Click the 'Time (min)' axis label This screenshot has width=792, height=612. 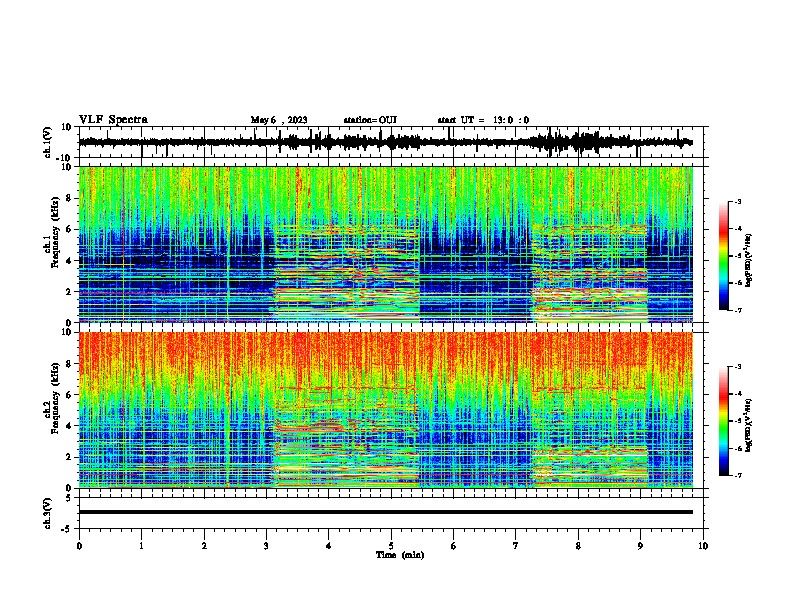tap(400, 555)
